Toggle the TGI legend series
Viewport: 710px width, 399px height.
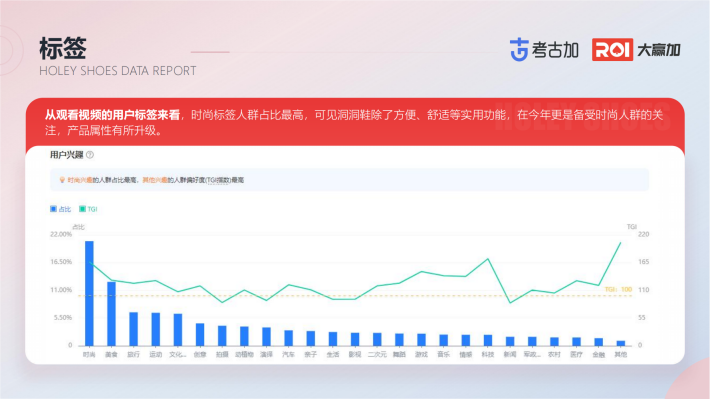(x=88, y=209)
